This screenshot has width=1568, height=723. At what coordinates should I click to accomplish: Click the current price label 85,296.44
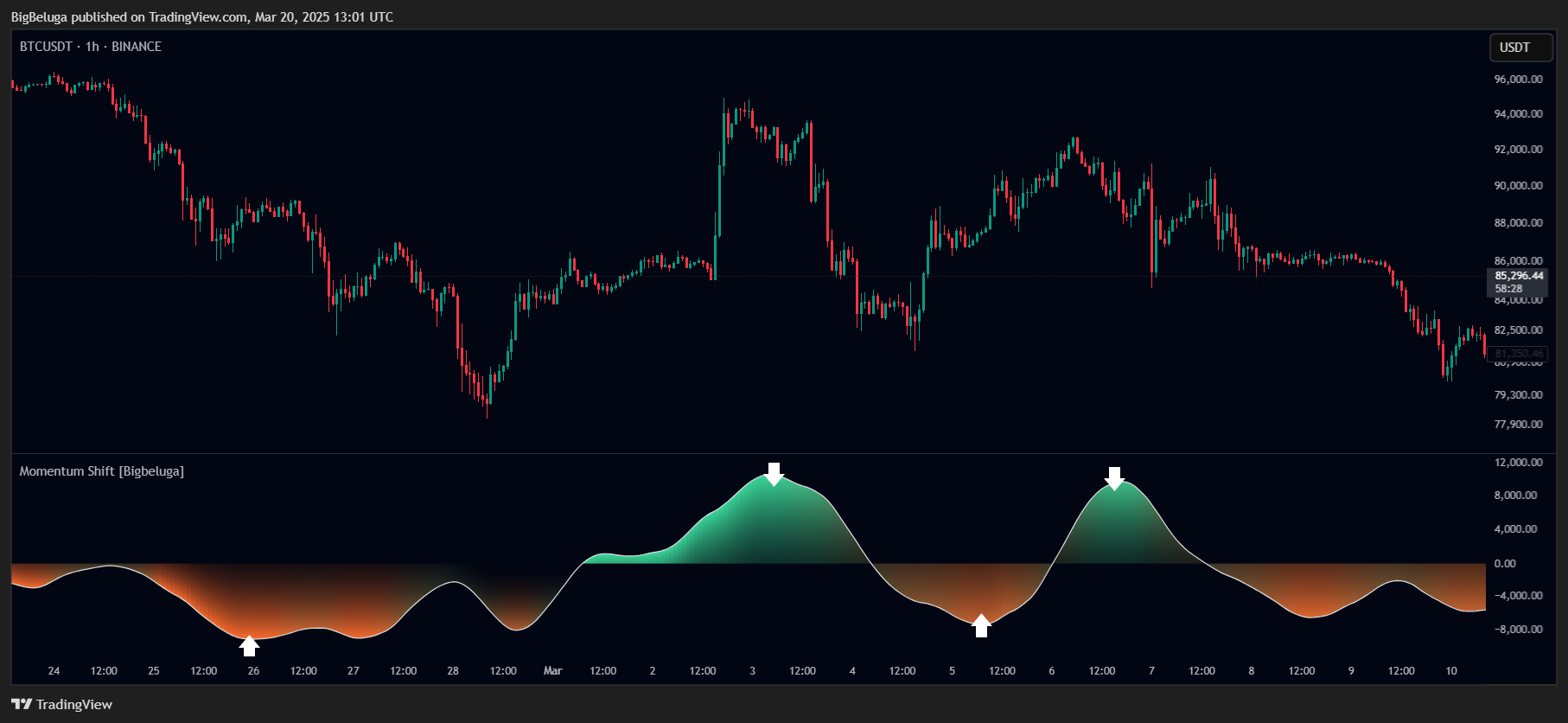[1519, 276]
